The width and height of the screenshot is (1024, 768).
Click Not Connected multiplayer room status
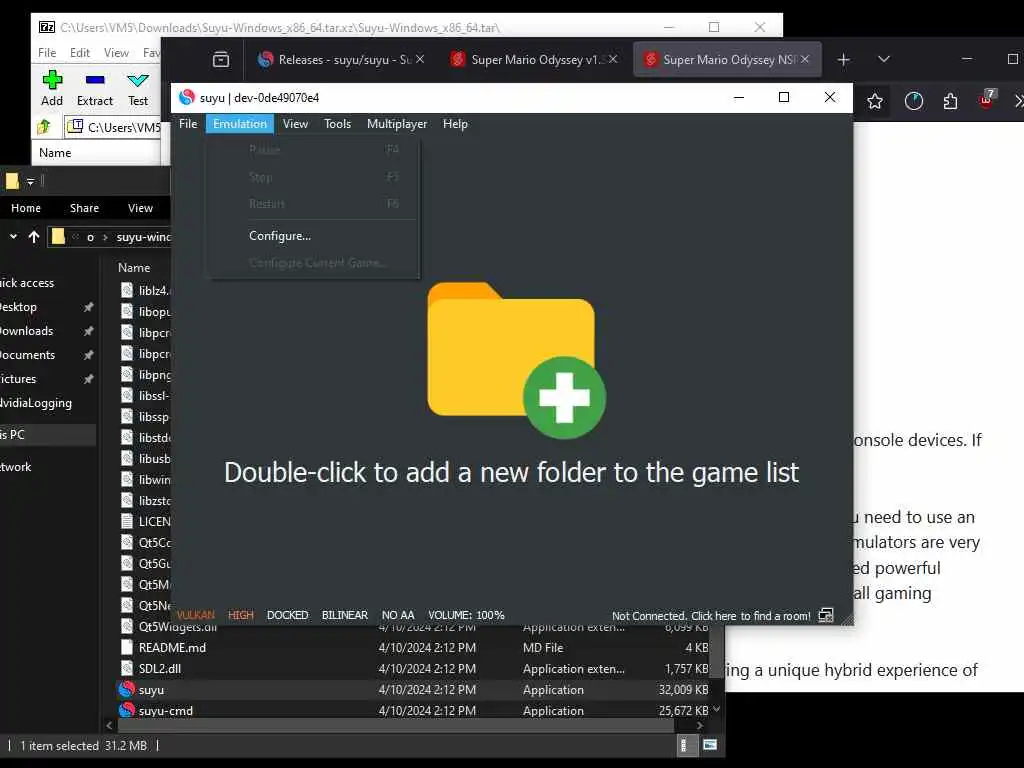711,616
